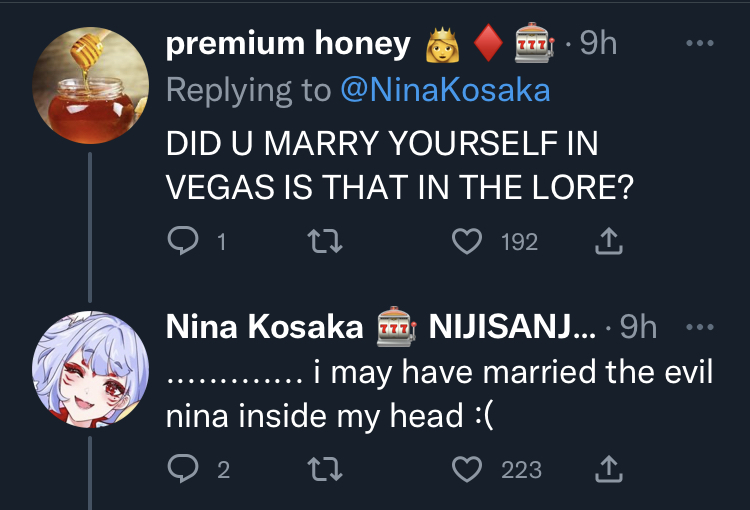Open Nina Kosaka's profile name
Image resolution: width=750 pixels, height=510 pixels.
click(264, 326)
